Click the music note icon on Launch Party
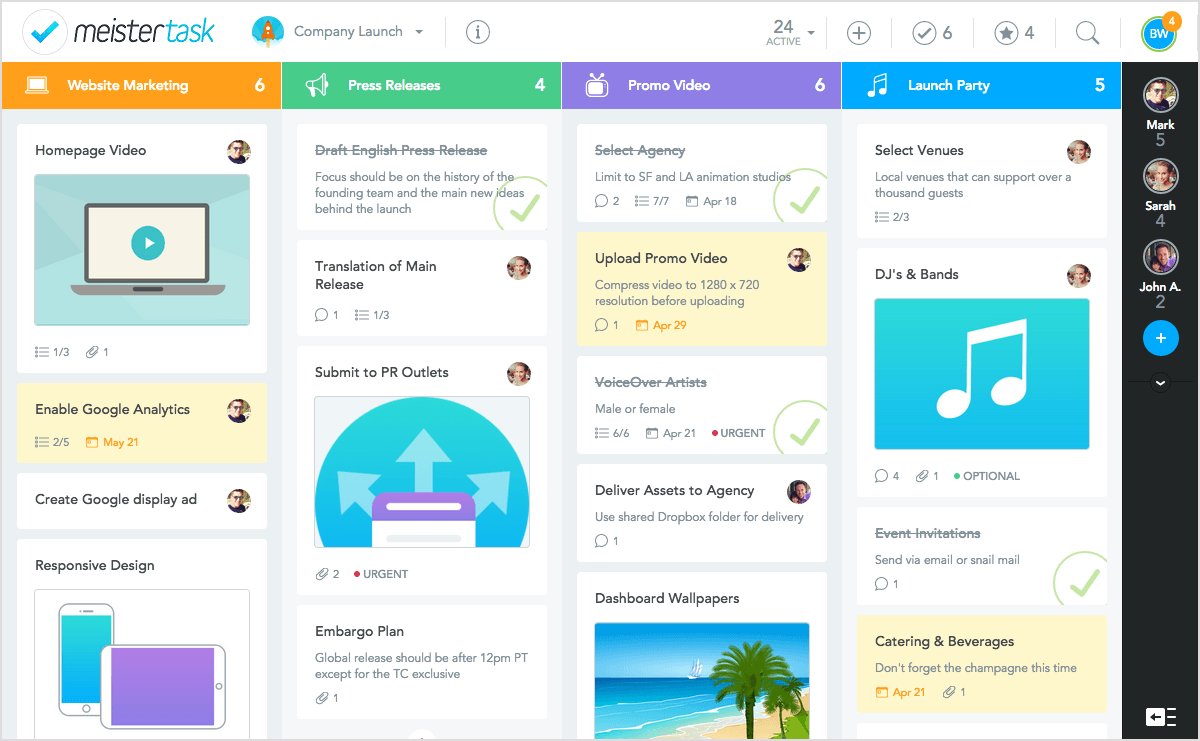This screenshot has height=741, width=1200. point(877,85)
